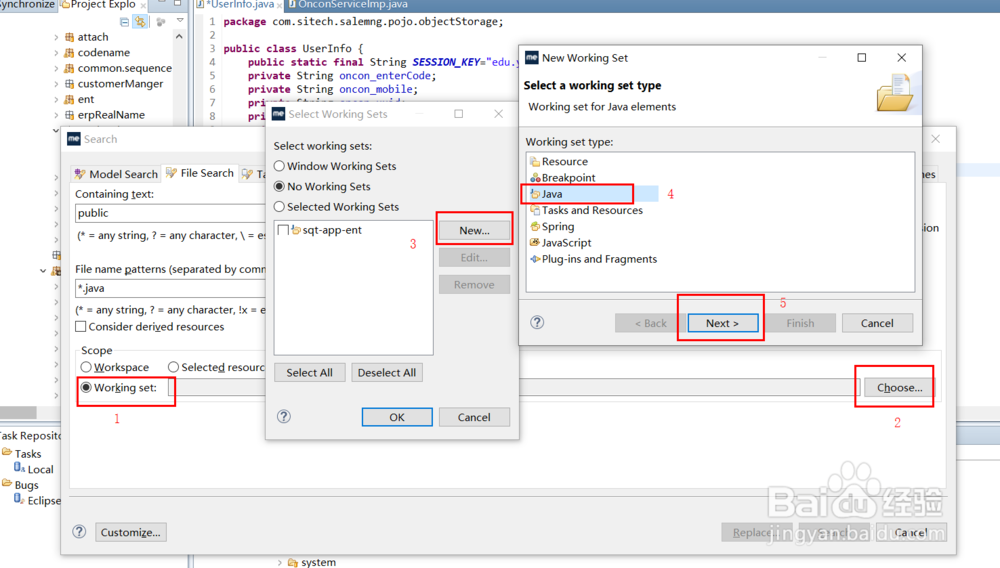Click Next > in New Working Set
1000x568 pixels.
(723, 323)
